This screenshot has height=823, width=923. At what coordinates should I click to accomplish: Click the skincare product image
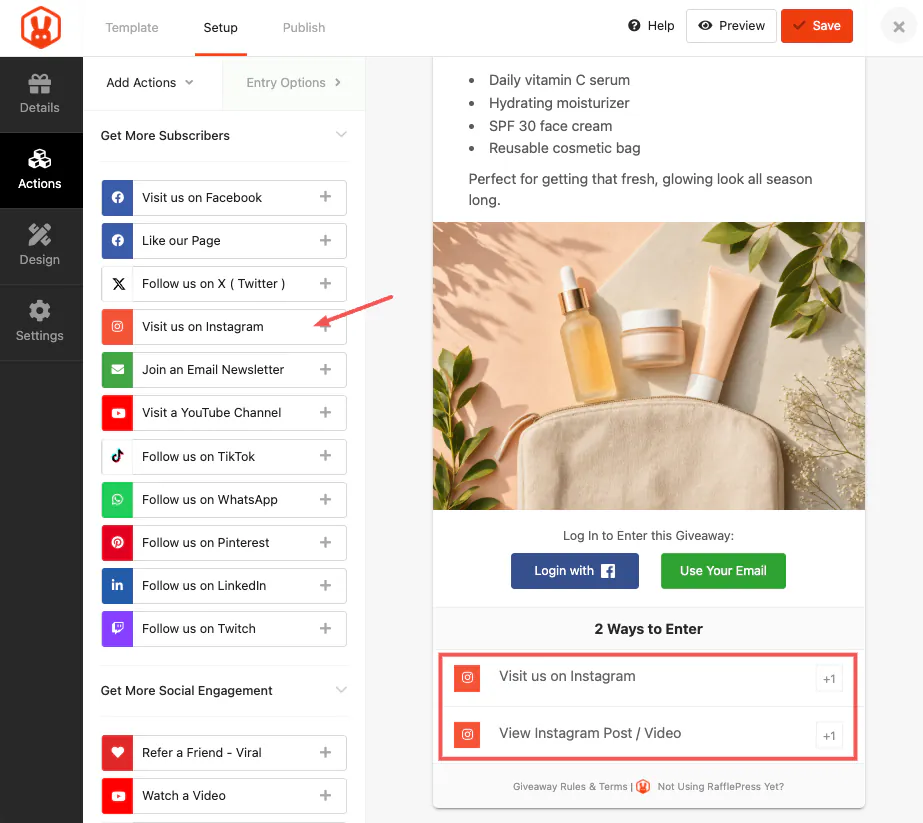pyautogui.click(x=649, y=366)
